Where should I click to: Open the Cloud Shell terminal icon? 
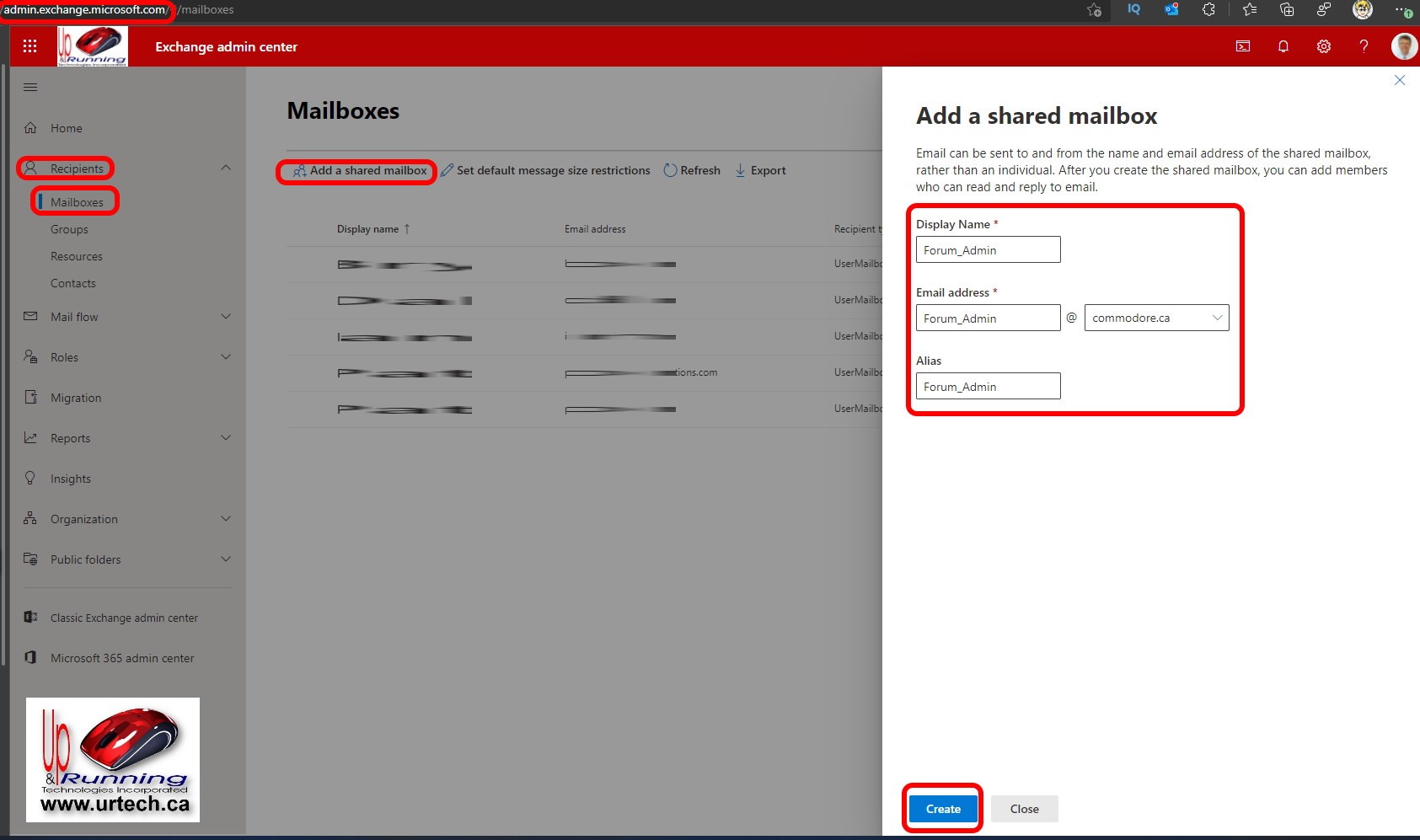point(1242,46)
